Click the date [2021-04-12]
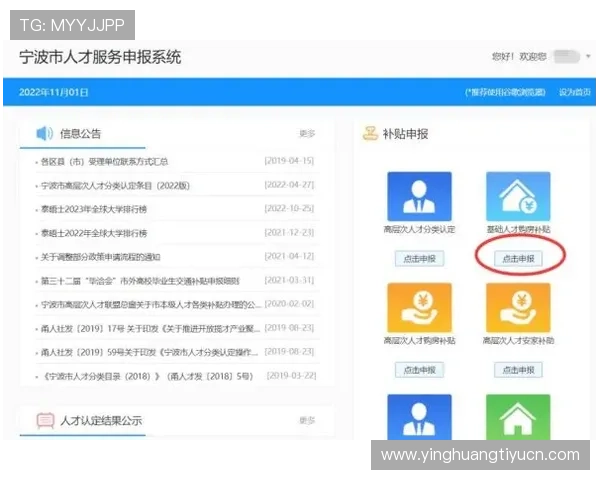 [289, 256]
